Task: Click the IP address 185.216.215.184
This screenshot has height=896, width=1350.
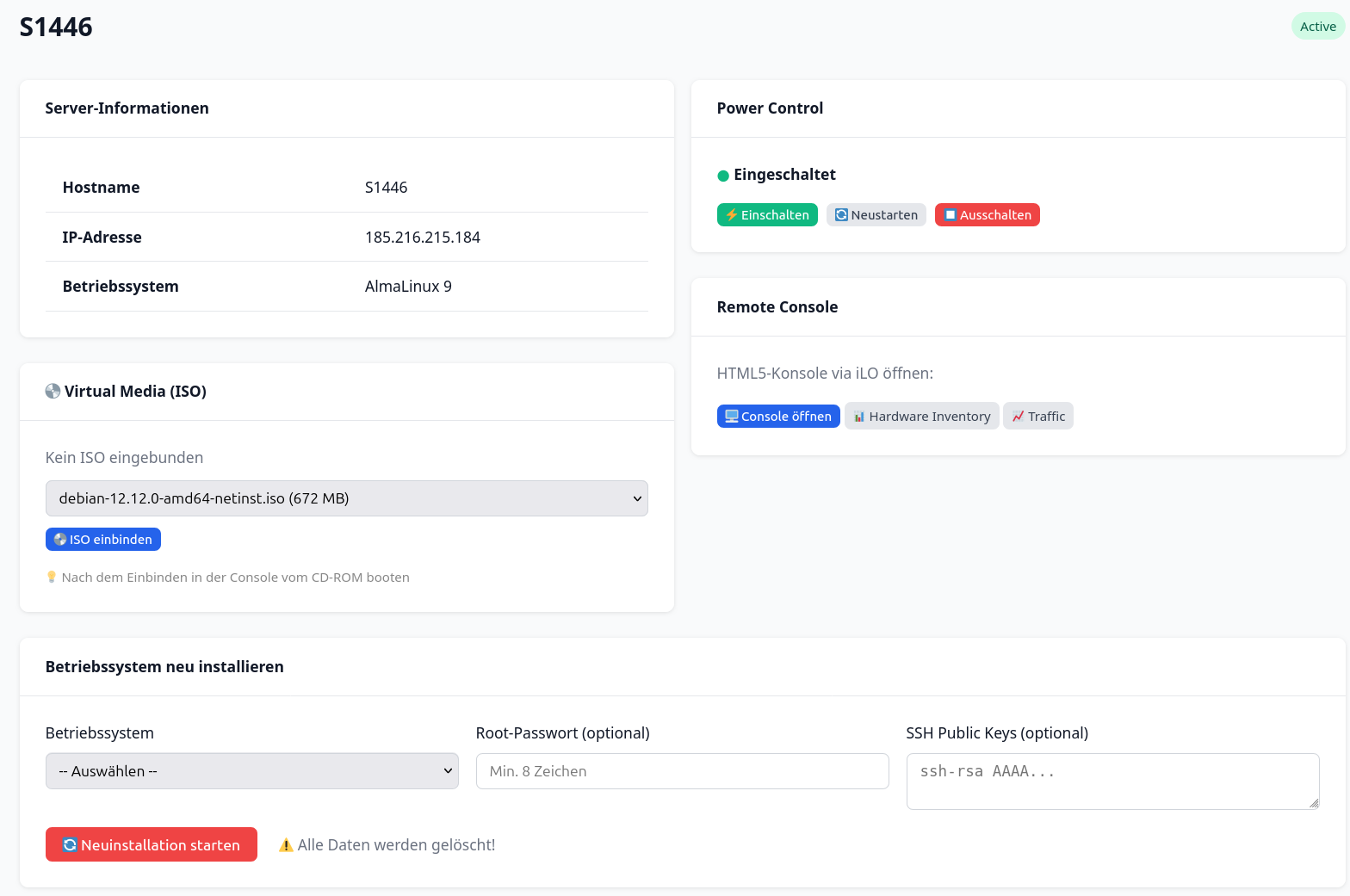Action: pos(422,238)
